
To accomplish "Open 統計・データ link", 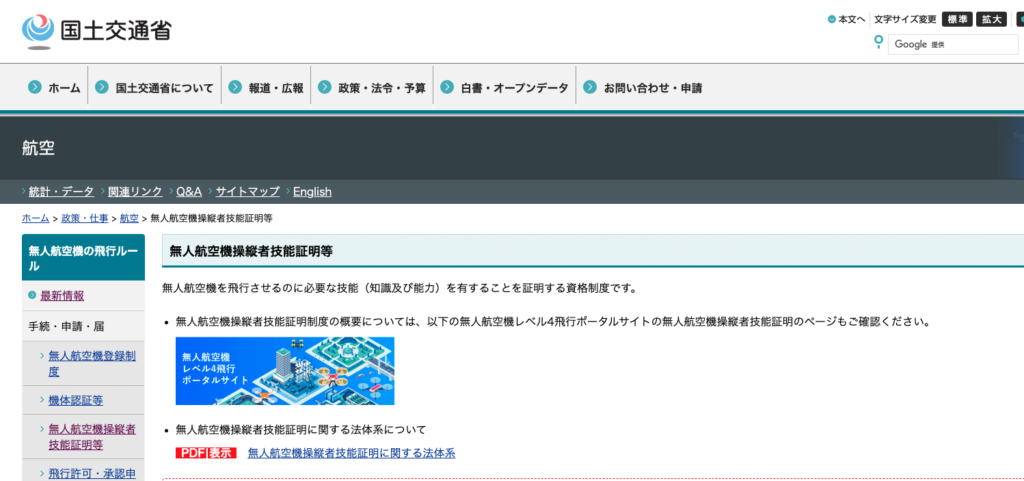I will coord(61,191).
